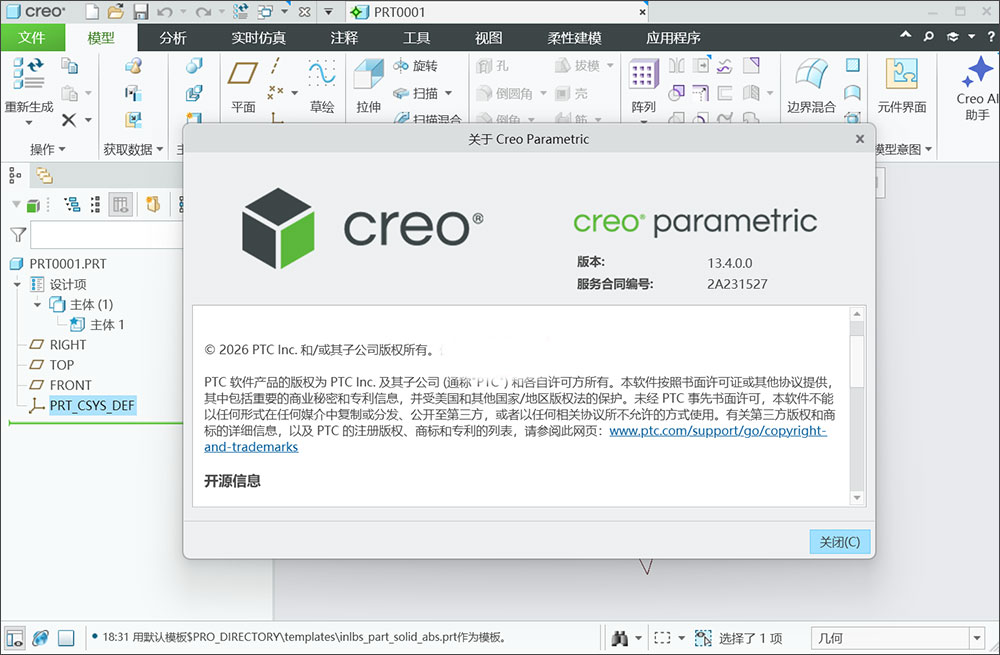Viewport: 1000px width, 655px height.
Task: Click the model tree search field
Action: point(107,235)
